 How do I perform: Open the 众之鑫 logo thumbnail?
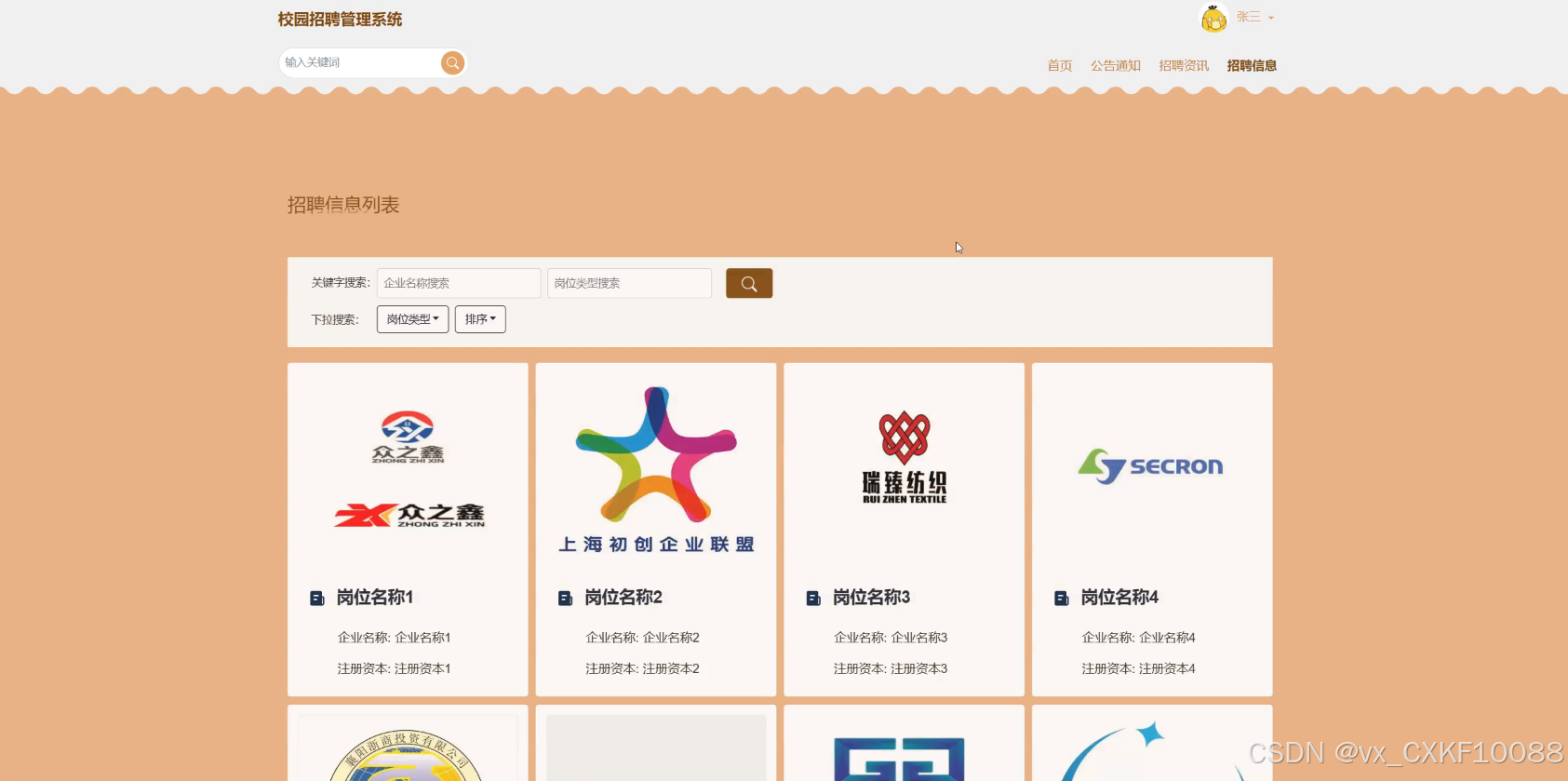(x=408, y=470)
